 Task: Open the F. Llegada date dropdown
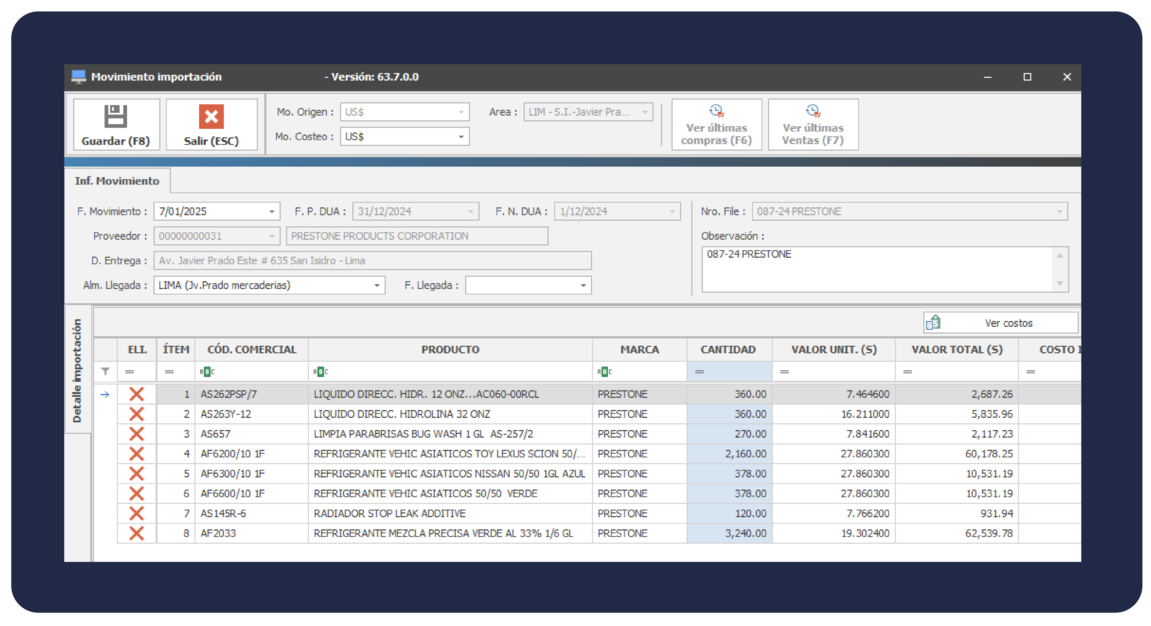click(x=583, y=286)
